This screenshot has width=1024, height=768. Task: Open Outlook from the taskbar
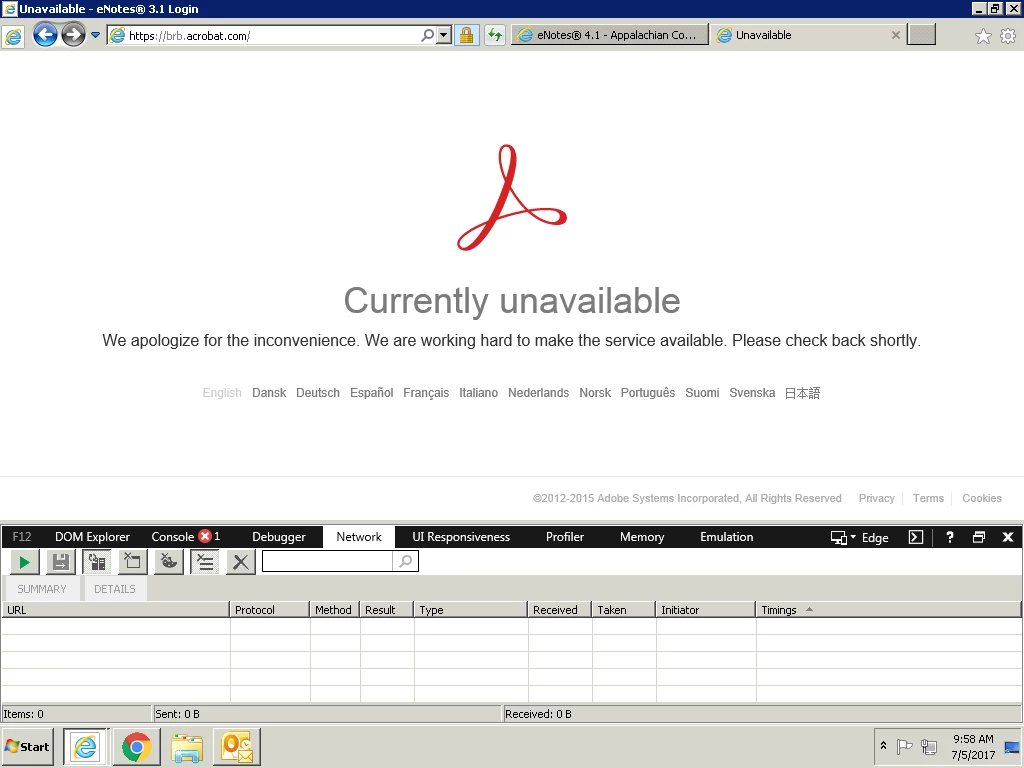coord(236,747)
